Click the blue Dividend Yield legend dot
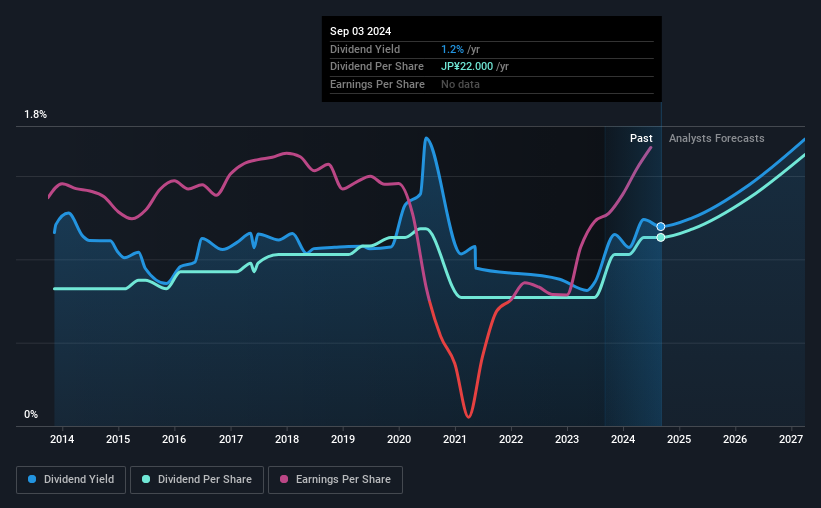The width and height of the screenshot is (821, 508). pos(32,479)
